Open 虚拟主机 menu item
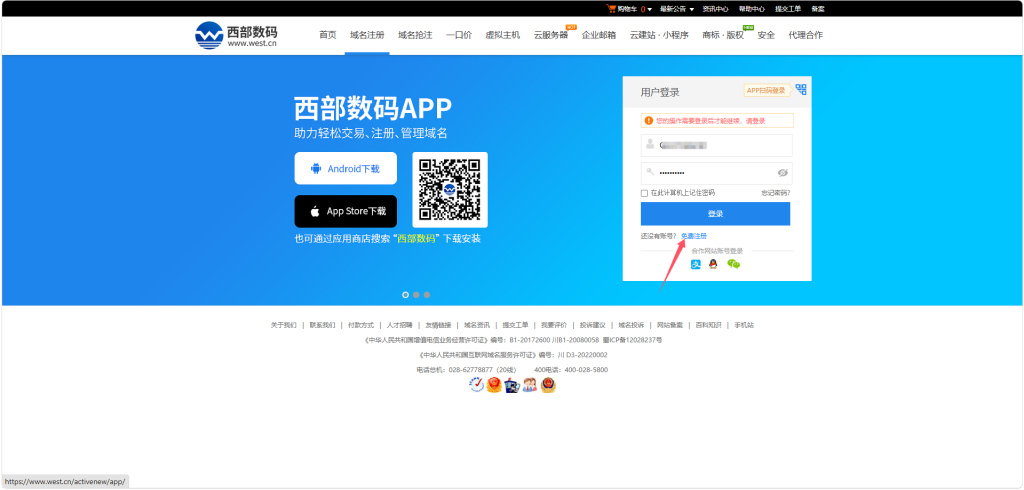This screenshot has width=1024, height=490. [x=503, y=35]
